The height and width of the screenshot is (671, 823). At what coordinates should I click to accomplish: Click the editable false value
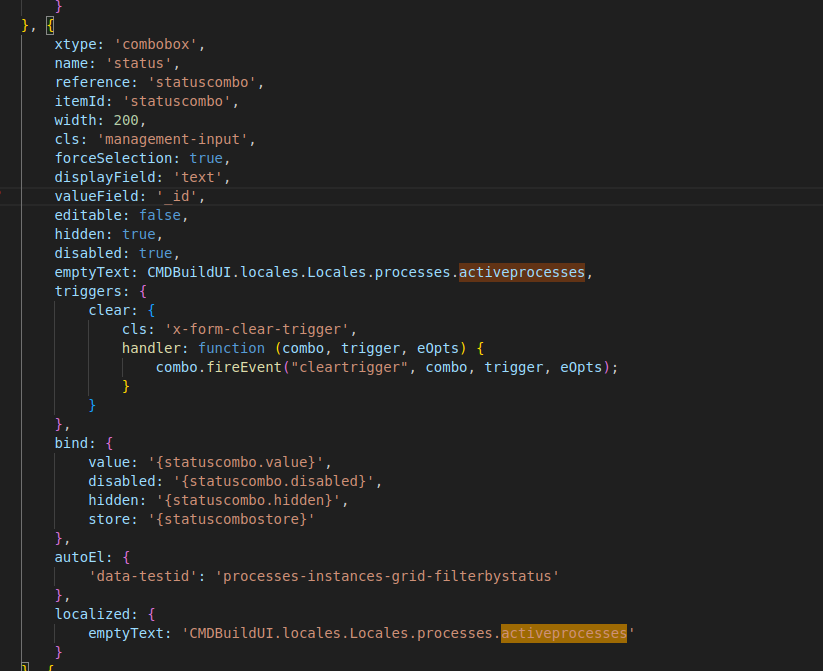point(160,215)
